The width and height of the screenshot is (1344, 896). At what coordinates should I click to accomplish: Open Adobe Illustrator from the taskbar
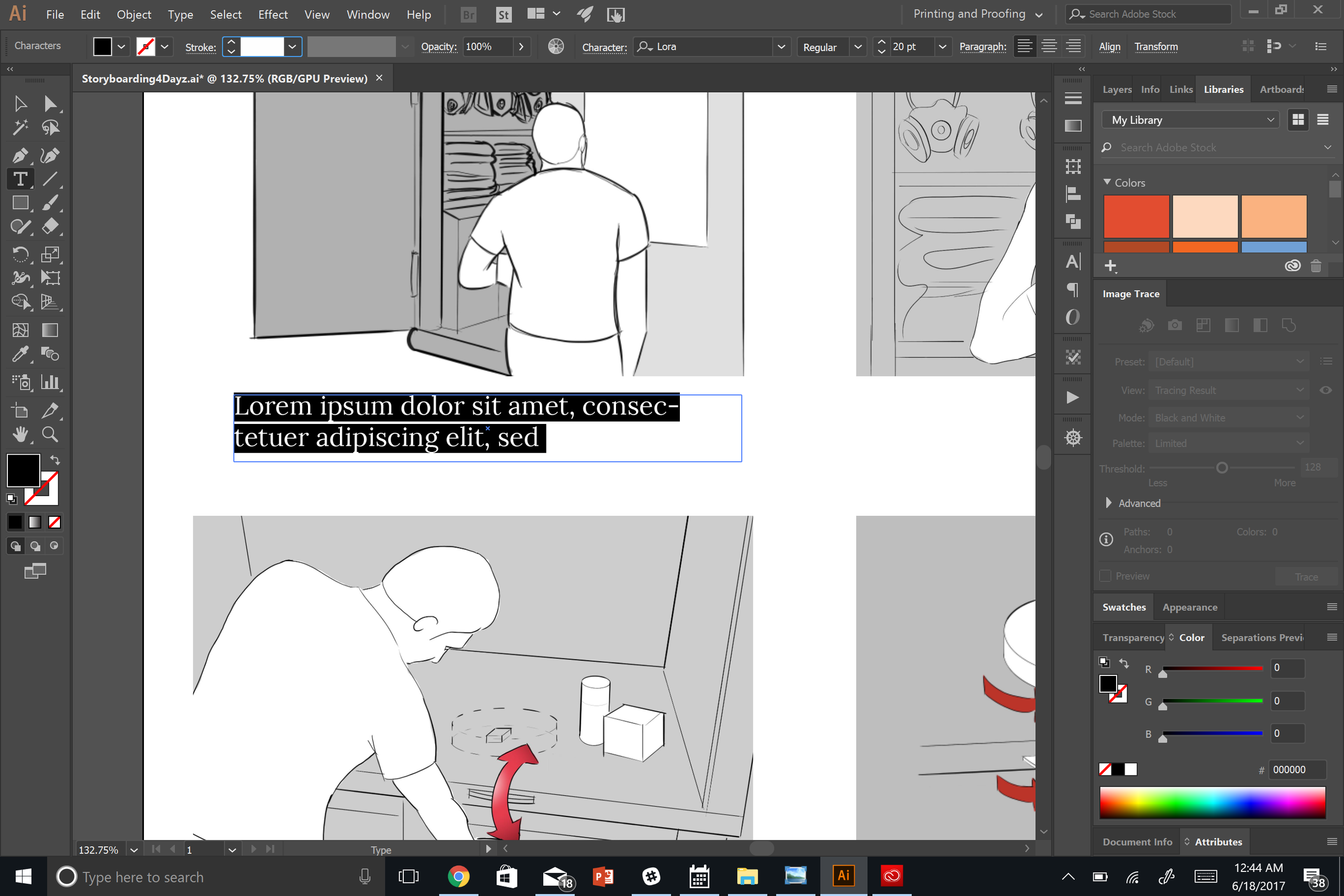[843, 876]
